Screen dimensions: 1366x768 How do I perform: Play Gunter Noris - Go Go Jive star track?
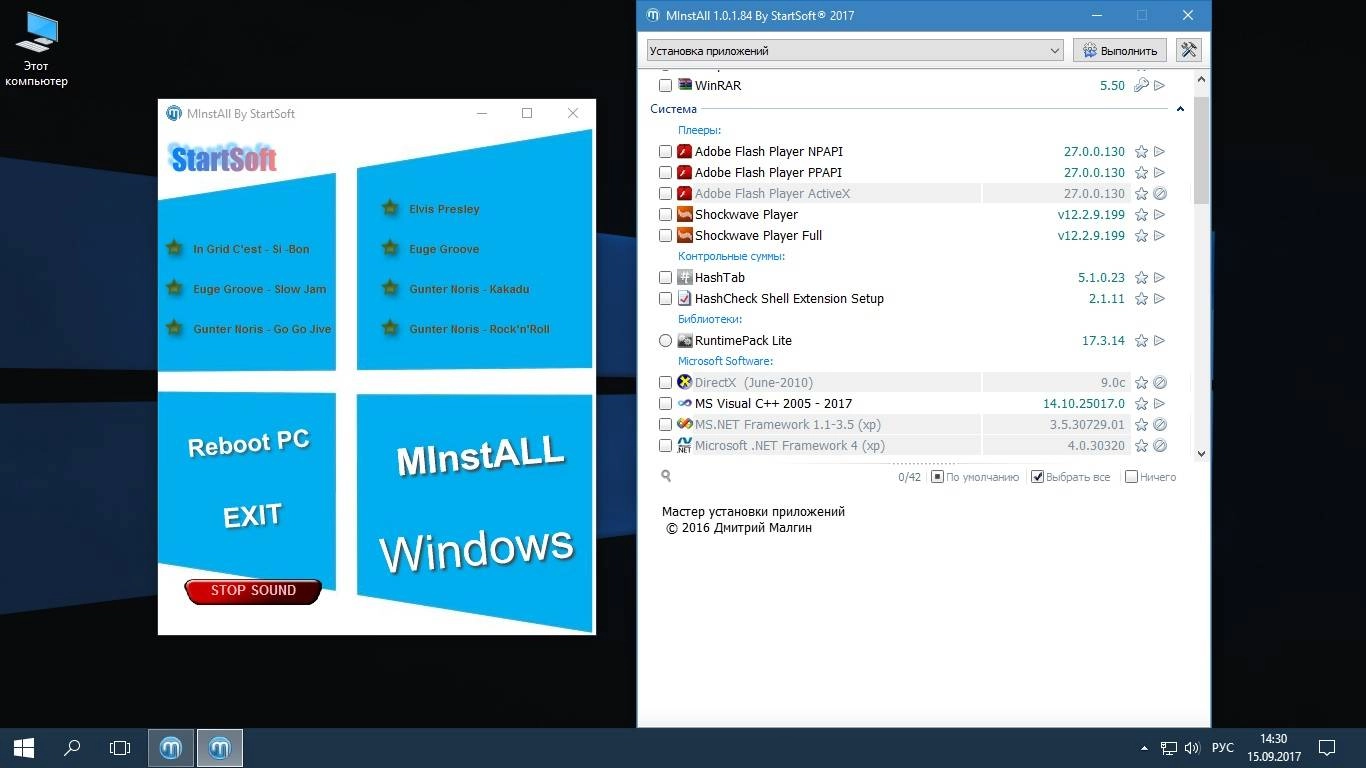click(175, 329)
